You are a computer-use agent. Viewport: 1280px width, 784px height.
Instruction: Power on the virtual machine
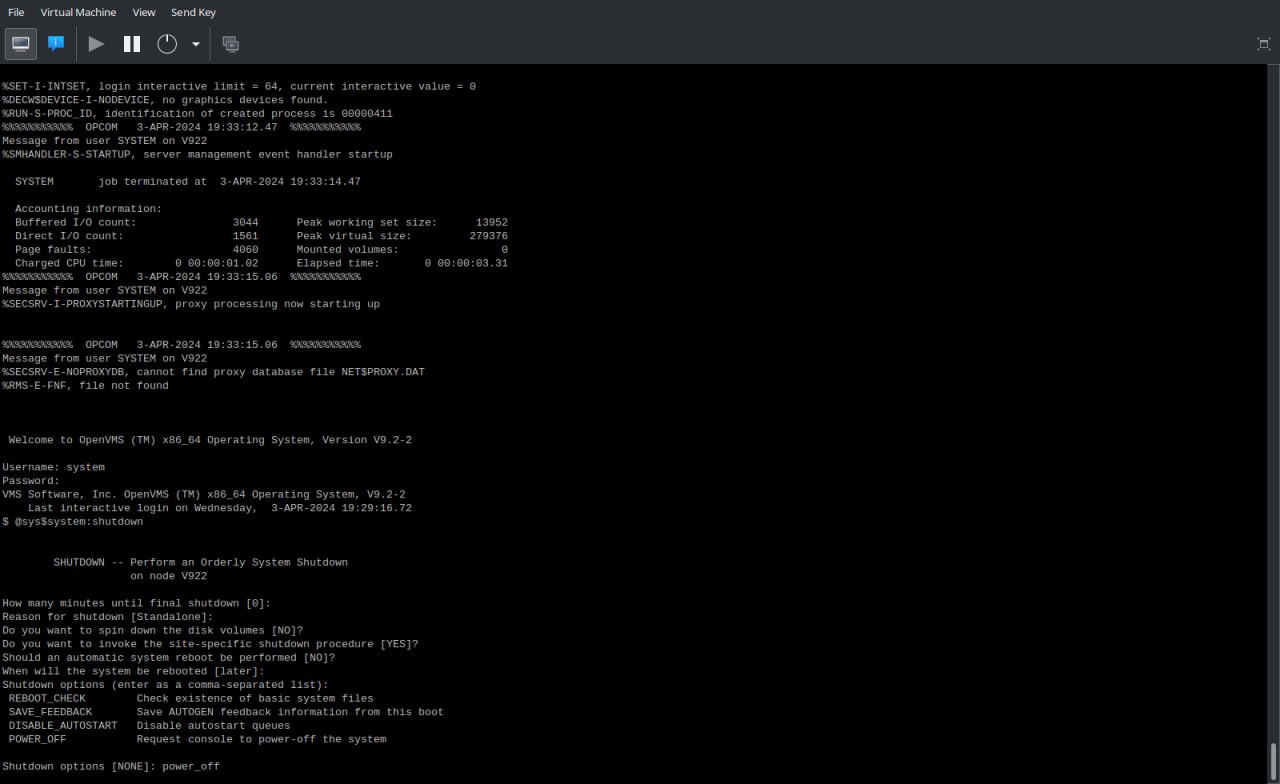click(x=96, y=44)
